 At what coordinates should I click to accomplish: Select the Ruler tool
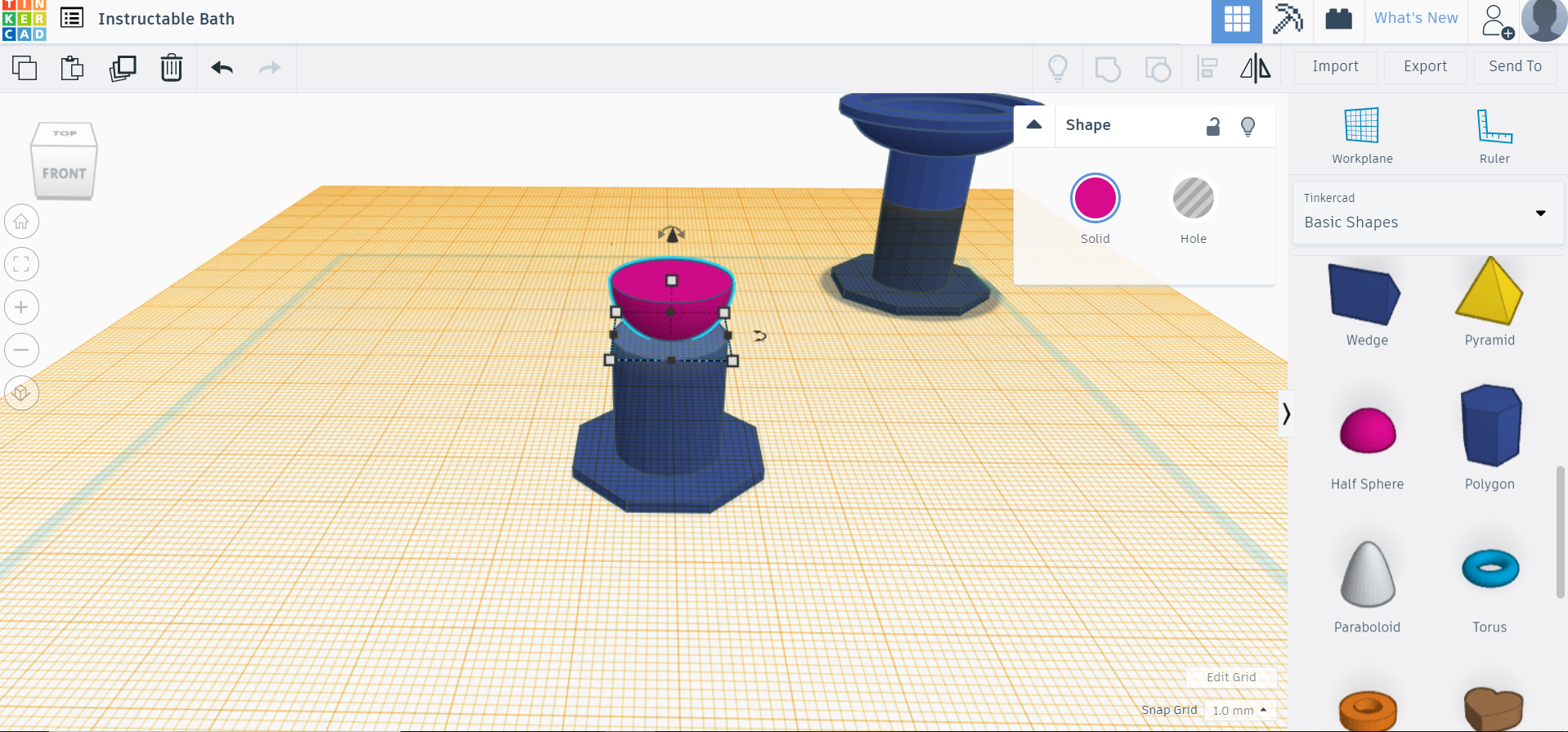(x=1494, y=136)
